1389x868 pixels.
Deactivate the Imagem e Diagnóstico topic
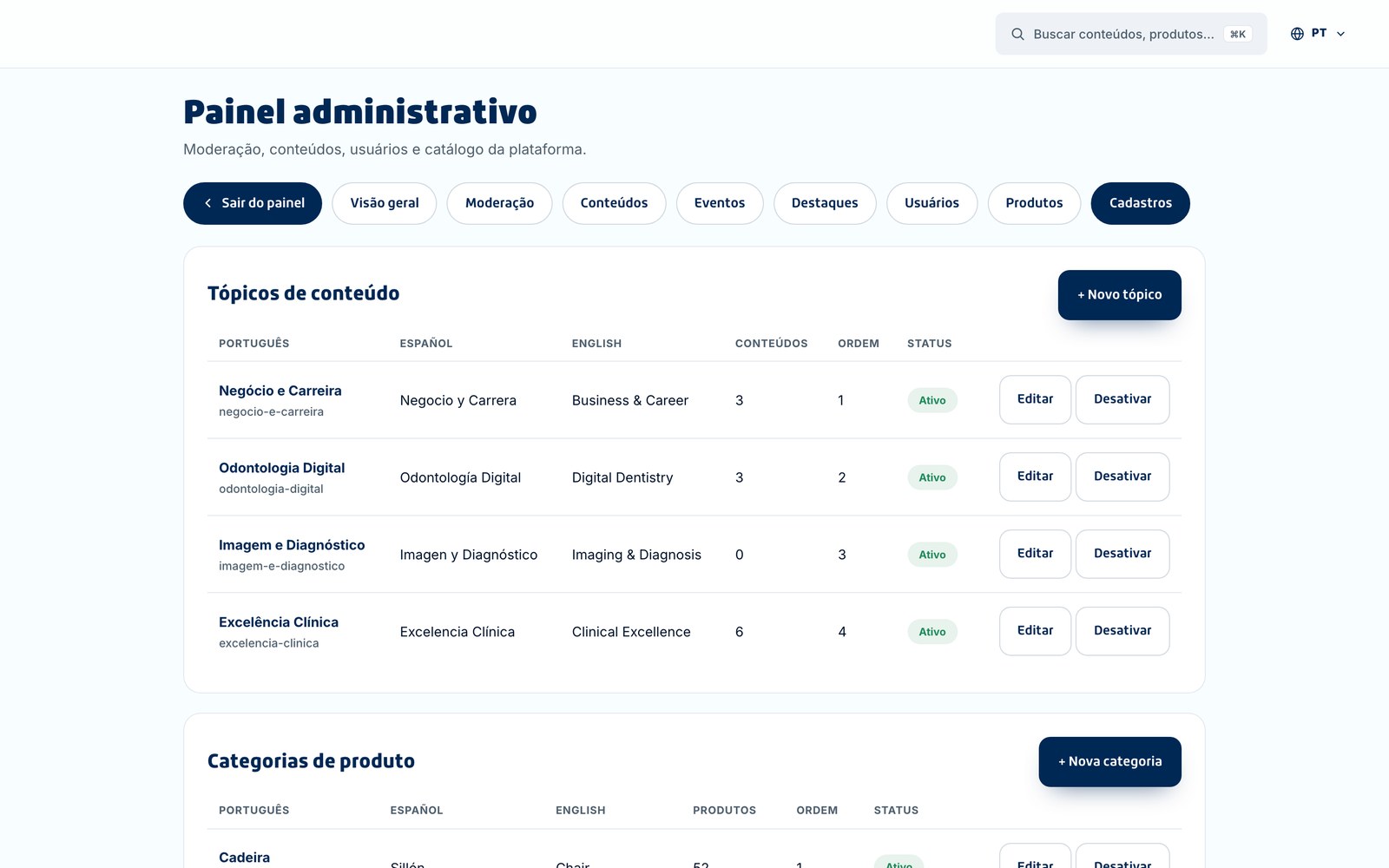(x=1122, y=554)
